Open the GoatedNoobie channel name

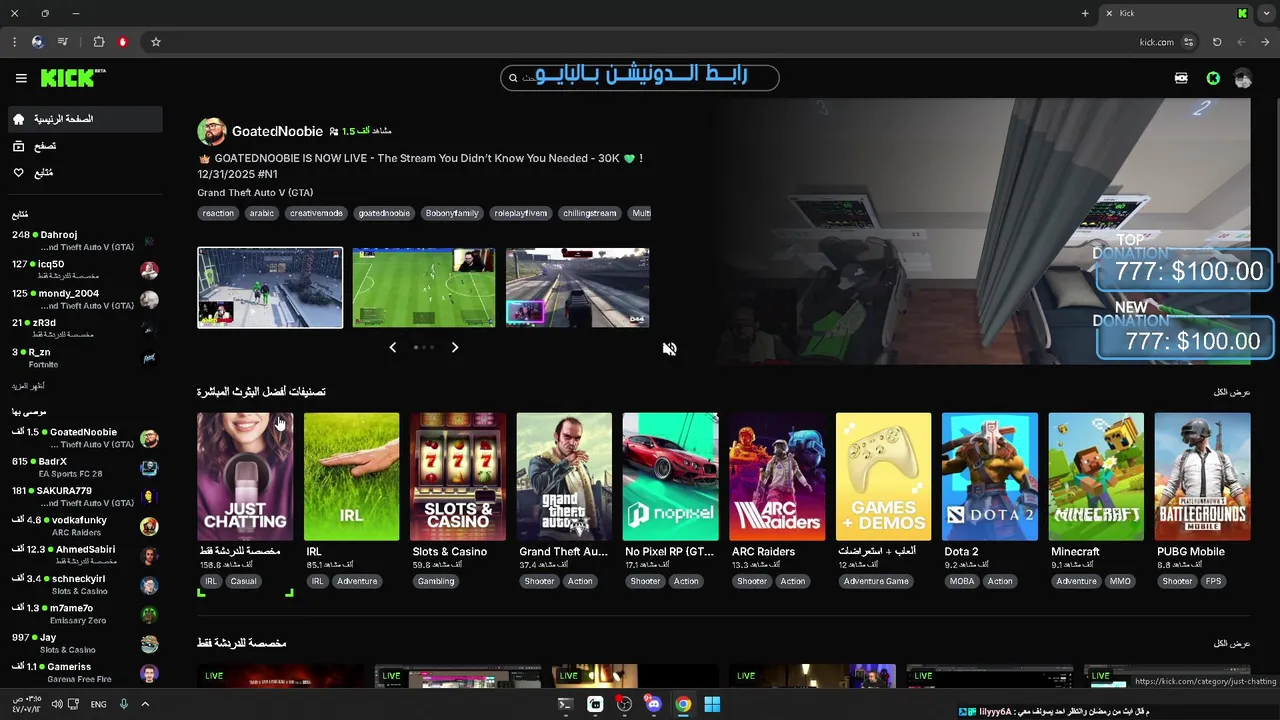pos(277,131)
